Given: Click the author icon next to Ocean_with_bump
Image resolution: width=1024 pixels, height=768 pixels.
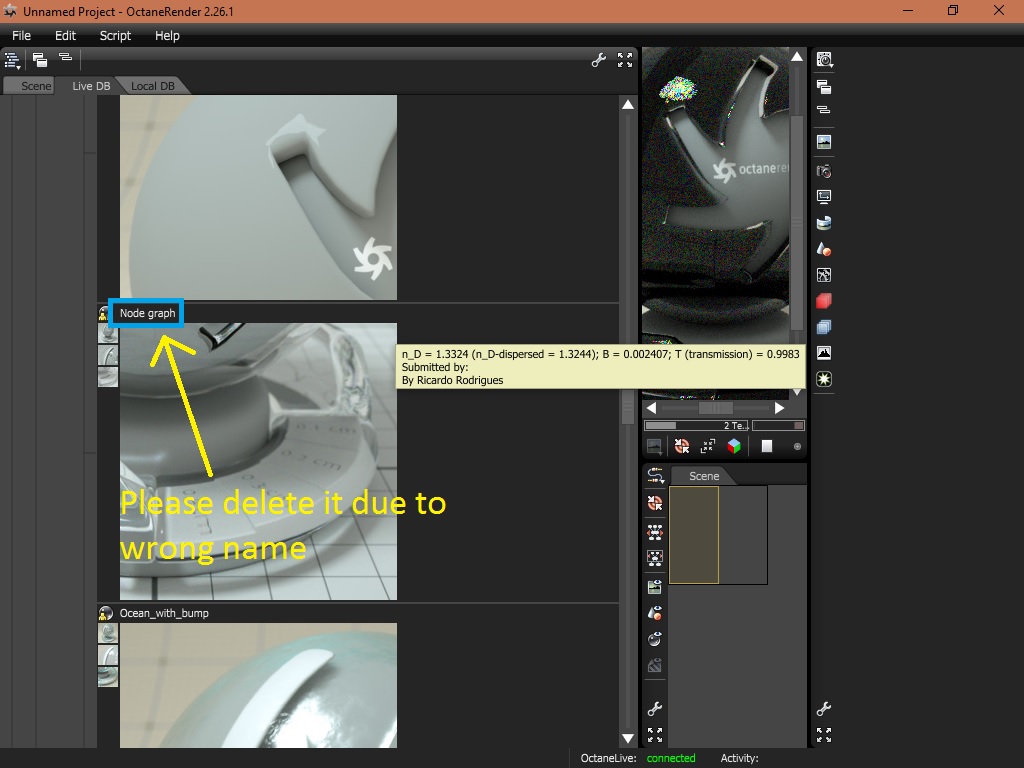Looking at the screenshot, I should [105, 613].
